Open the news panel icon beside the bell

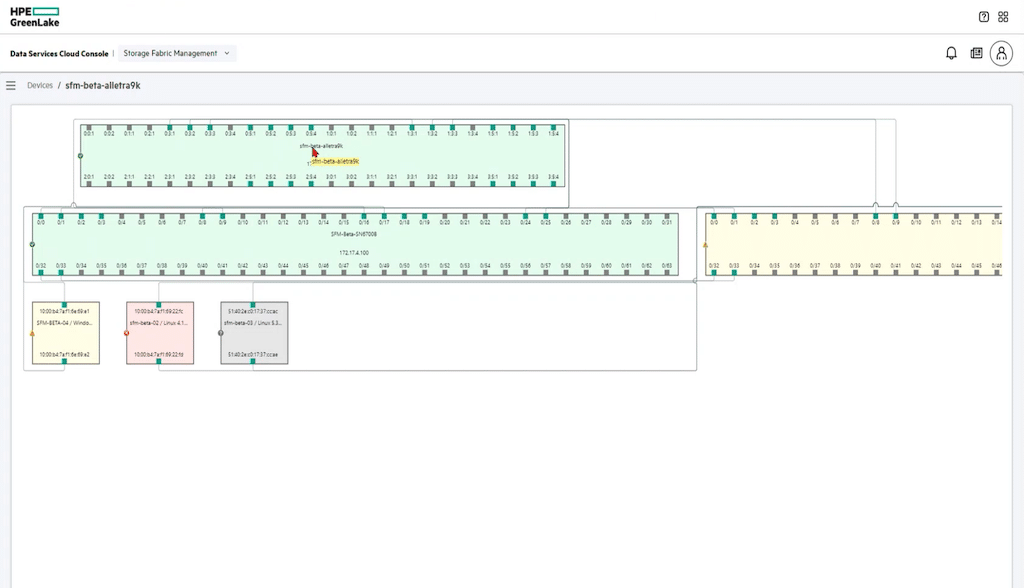[976, 54]
